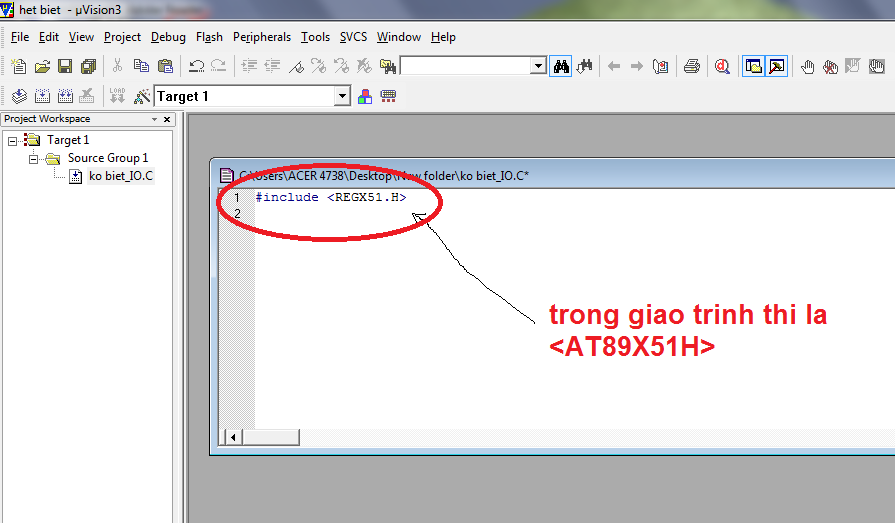The image size is (895, 523).
Task: Undo the last edit
Action: [196, 66]
